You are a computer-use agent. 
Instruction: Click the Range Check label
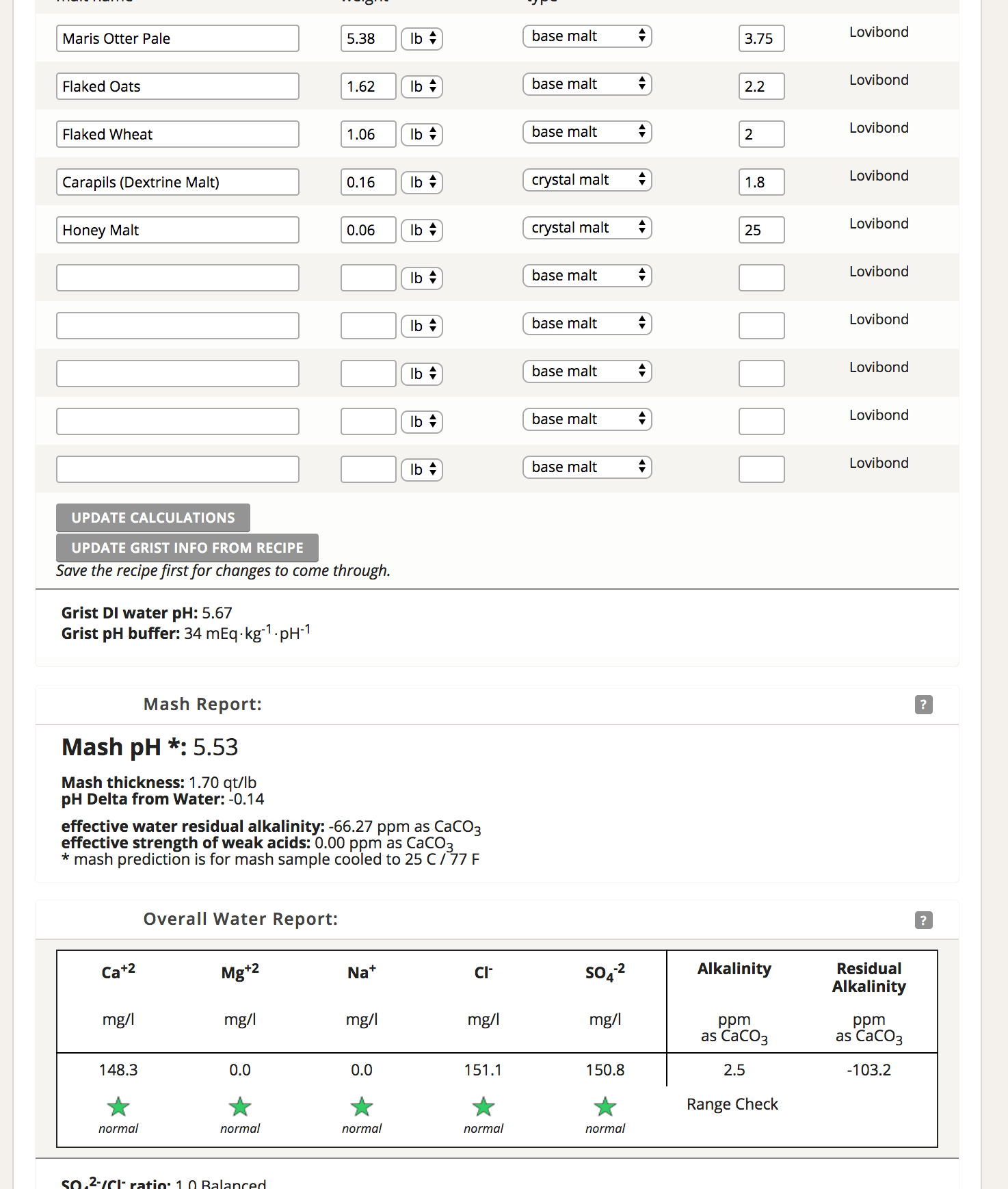point(732,1104)
